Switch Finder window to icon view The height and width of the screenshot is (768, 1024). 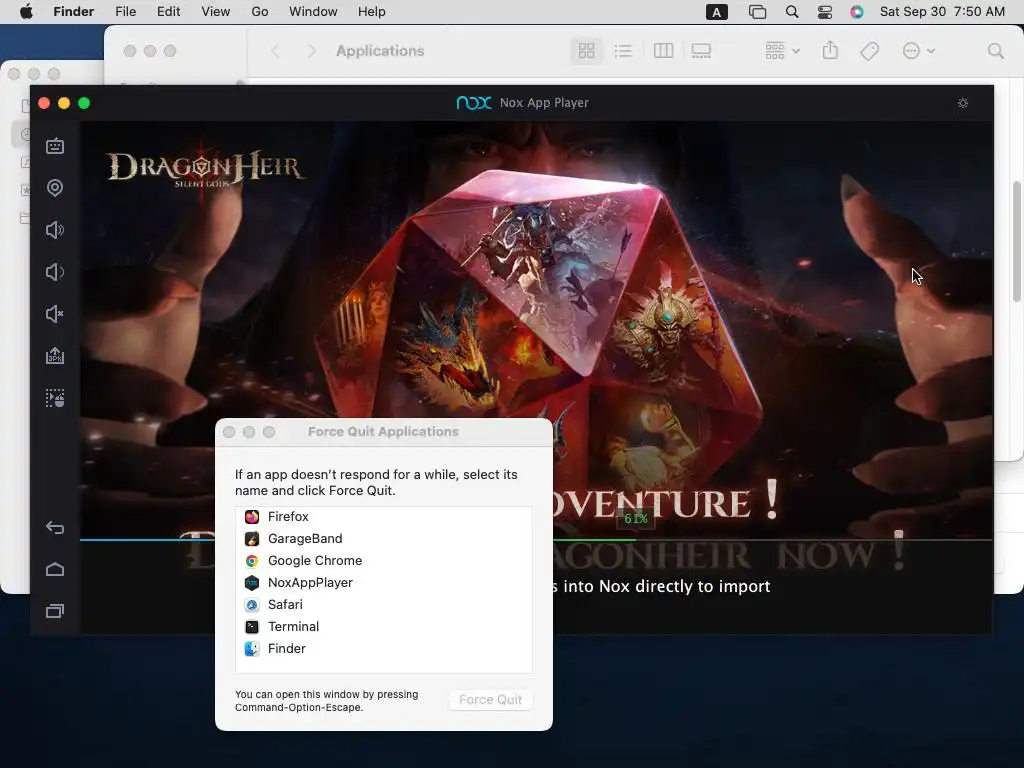(x=586, y=51)
